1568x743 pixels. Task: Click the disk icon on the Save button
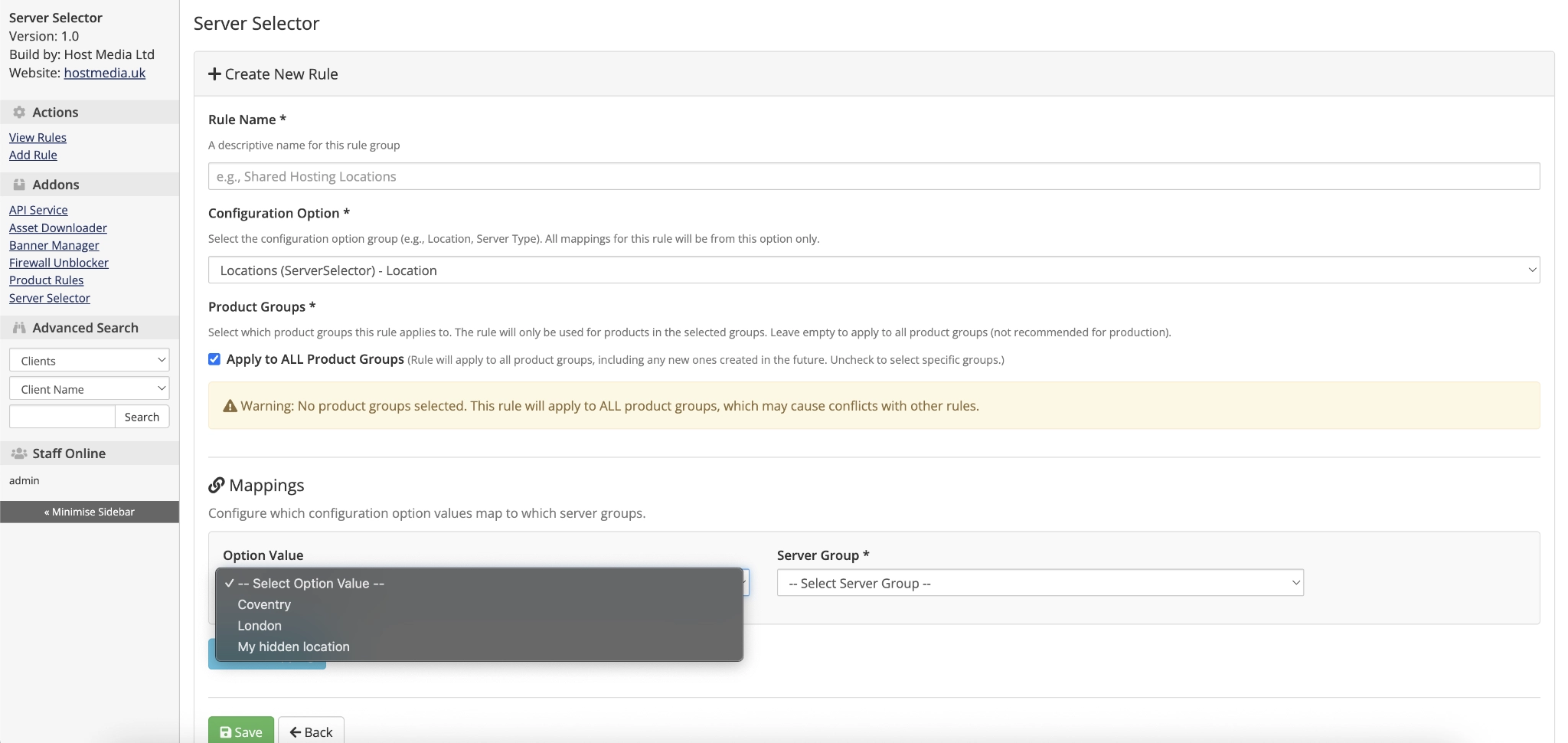pos(225,732)
